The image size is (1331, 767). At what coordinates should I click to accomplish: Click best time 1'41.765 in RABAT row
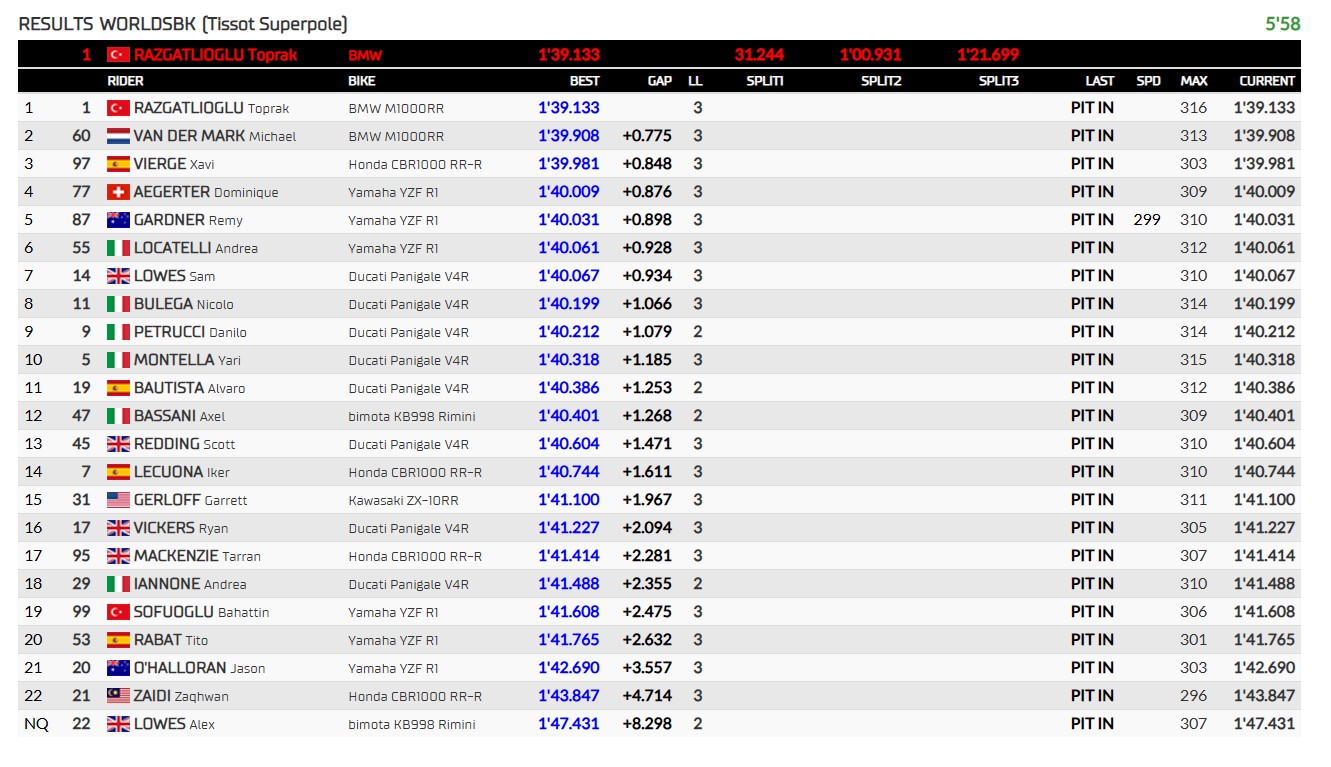569,640
